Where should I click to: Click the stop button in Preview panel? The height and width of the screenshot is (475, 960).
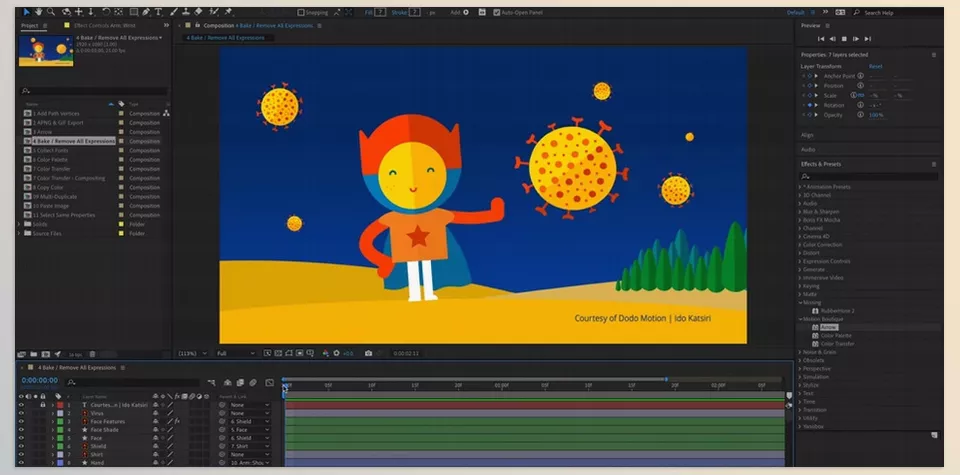coord(844,39)
